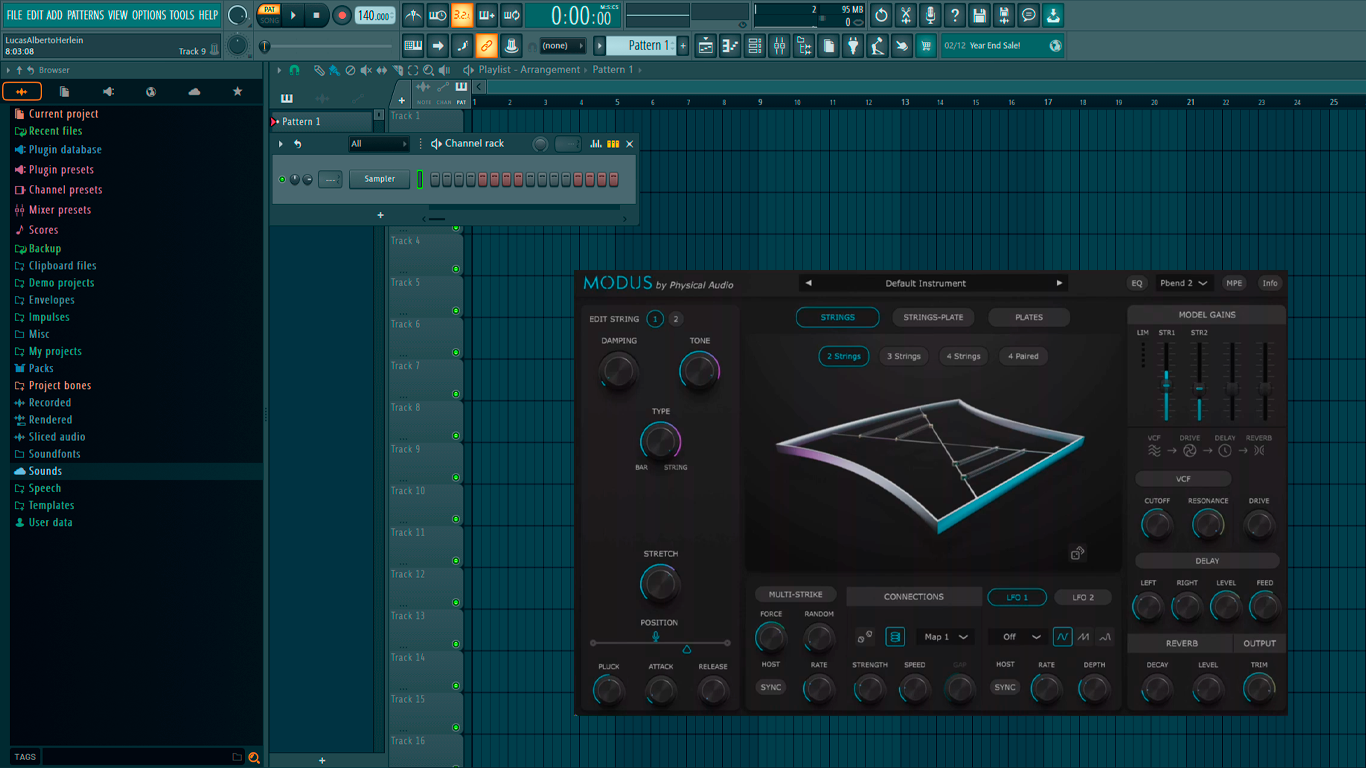Click the shopping cart icon in toolbar

click(x=926, y=46)
